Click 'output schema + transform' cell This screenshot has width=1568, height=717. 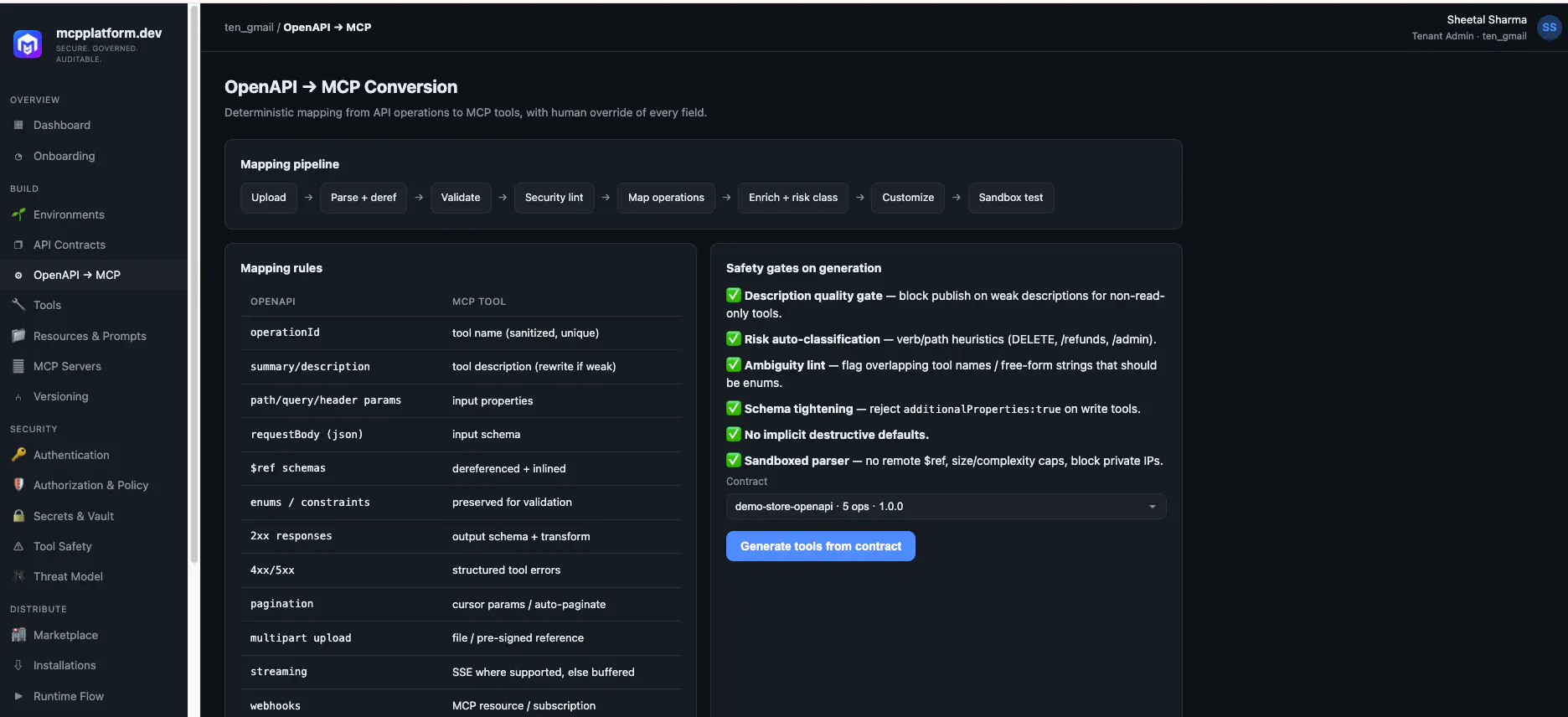tap(521, 536)
